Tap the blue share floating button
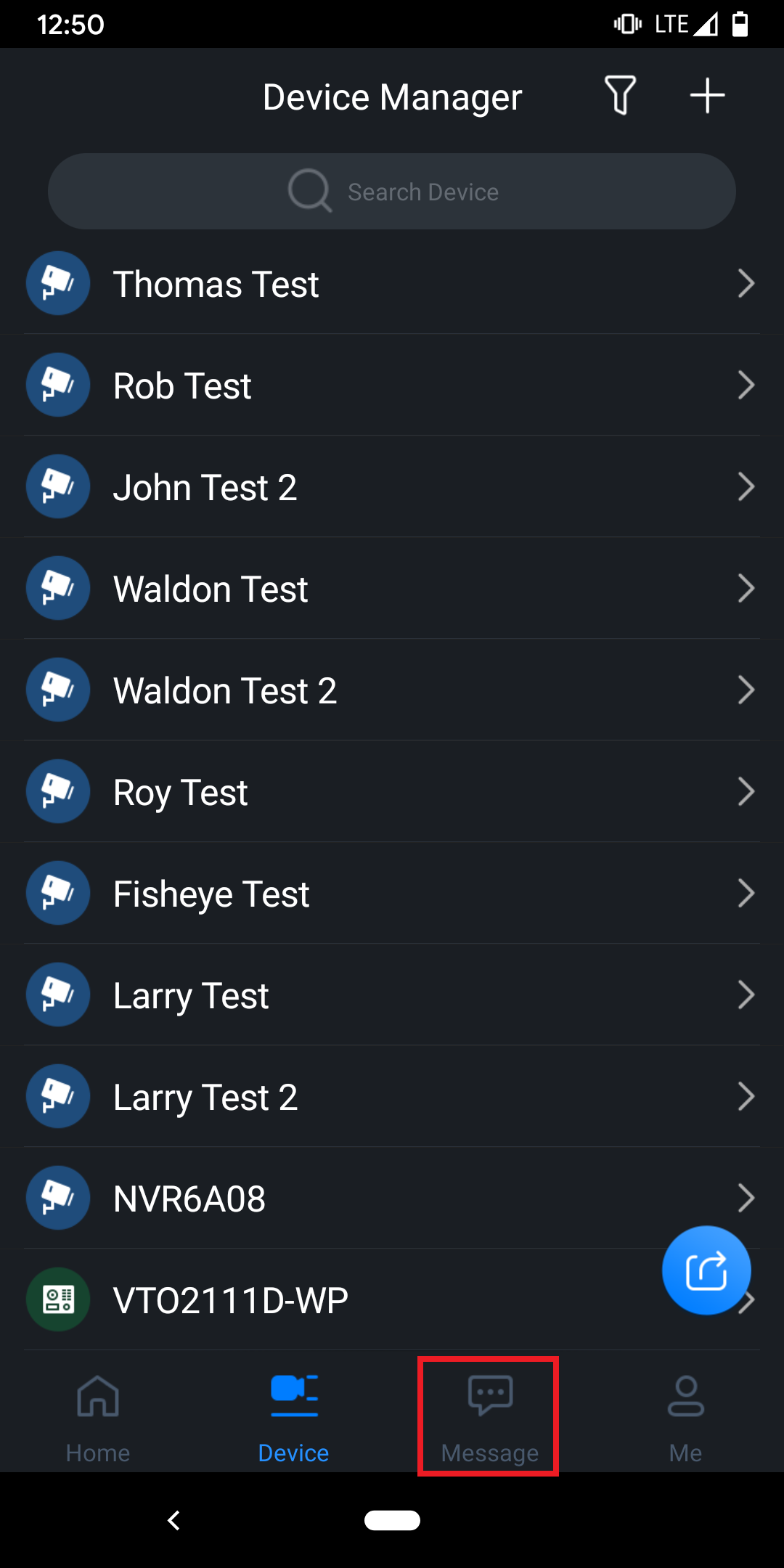Viewport: 784px width, 1568px height. point(706,1270)
